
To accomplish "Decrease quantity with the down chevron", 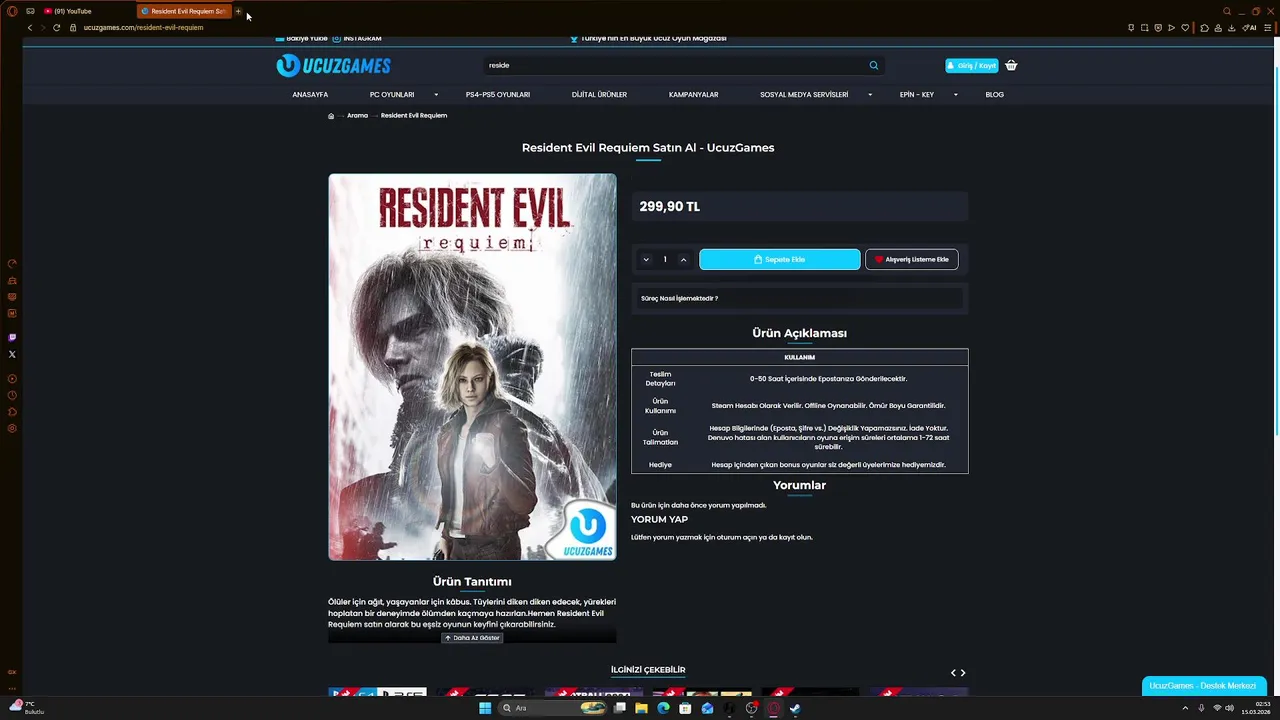I will [x=646, y=260].
